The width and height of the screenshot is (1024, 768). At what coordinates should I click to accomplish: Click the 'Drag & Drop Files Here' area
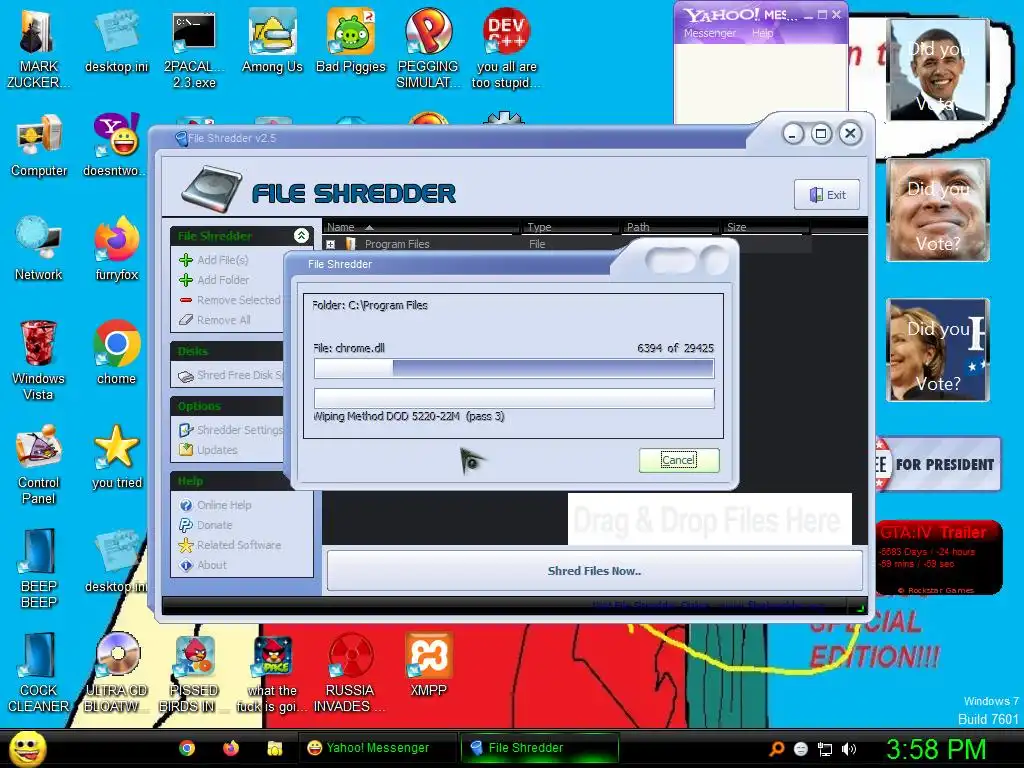click(710, 520)
